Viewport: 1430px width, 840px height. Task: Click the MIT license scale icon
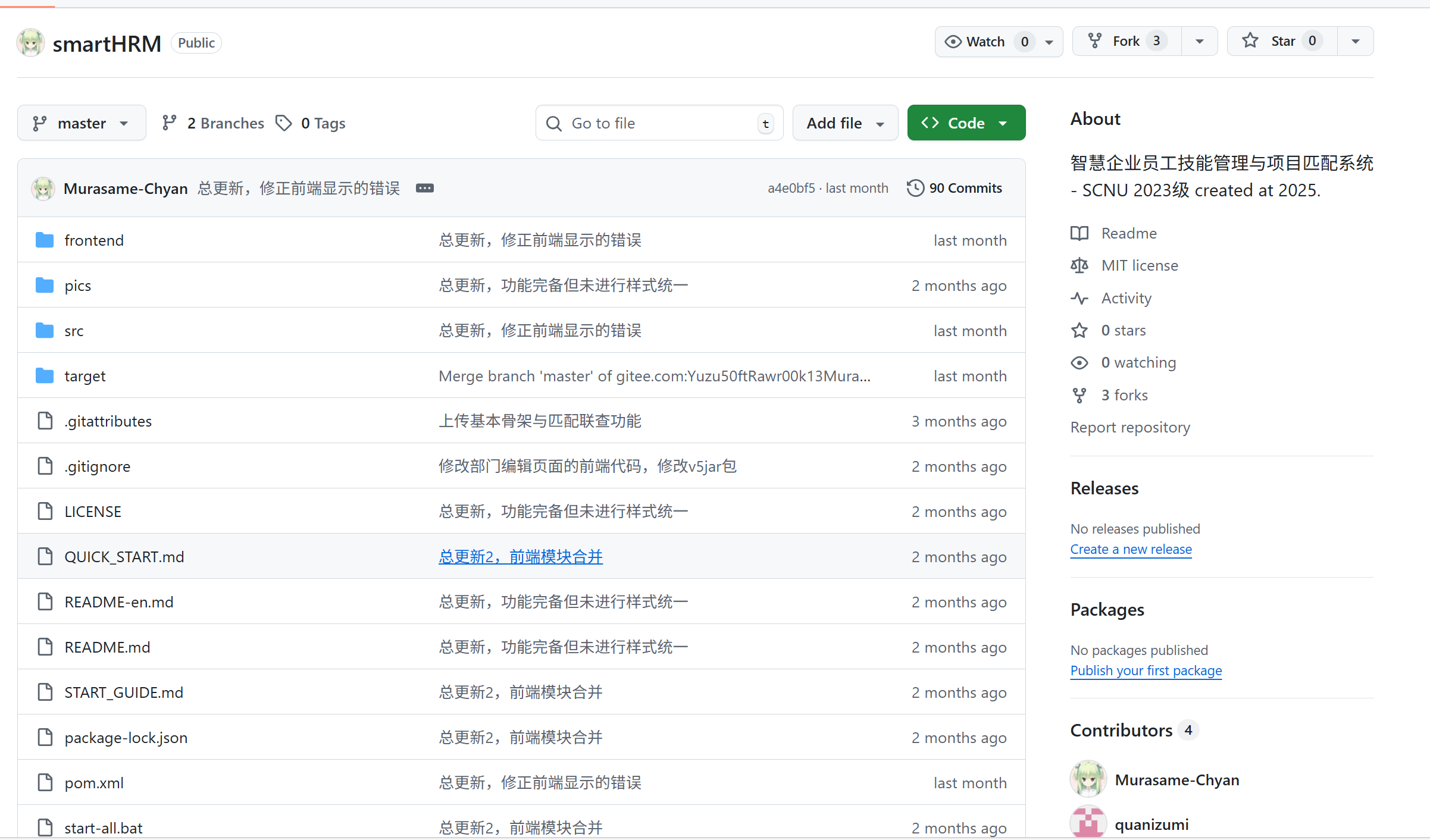(1079, 265)
